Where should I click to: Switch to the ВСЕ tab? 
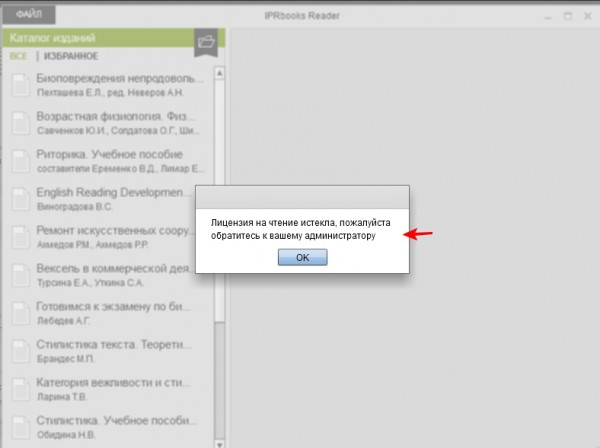coord(19,56)
